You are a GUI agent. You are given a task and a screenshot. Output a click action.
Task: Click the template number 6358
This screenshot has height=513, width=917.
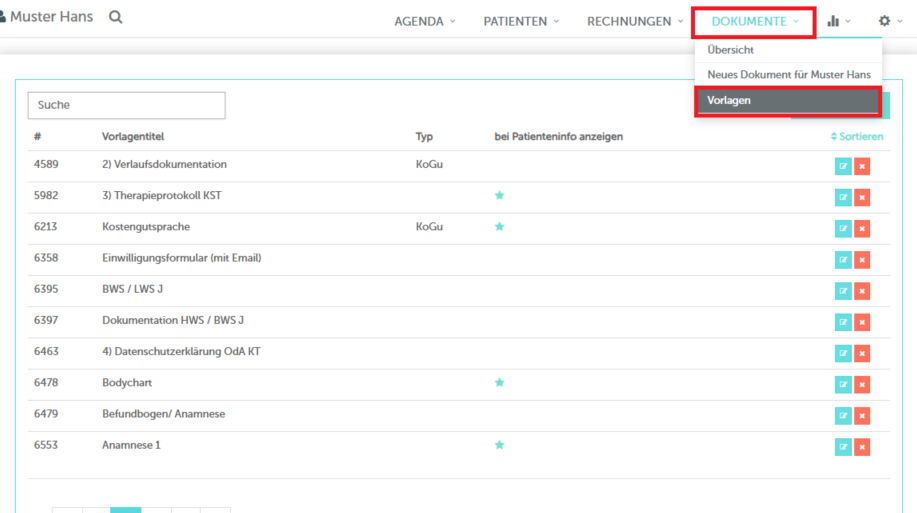tap(46, 258)
